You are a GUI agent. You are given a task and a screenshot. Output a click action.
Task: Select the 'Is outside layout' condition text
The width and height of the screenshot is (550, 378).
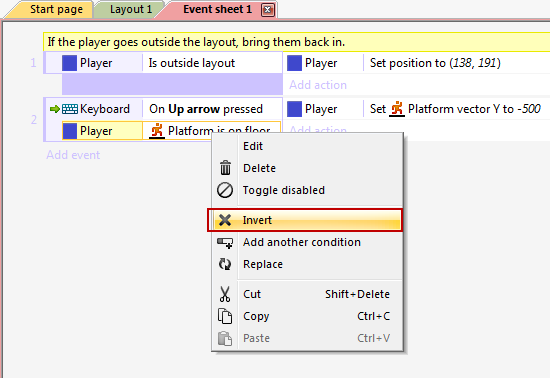pos(192,63)
